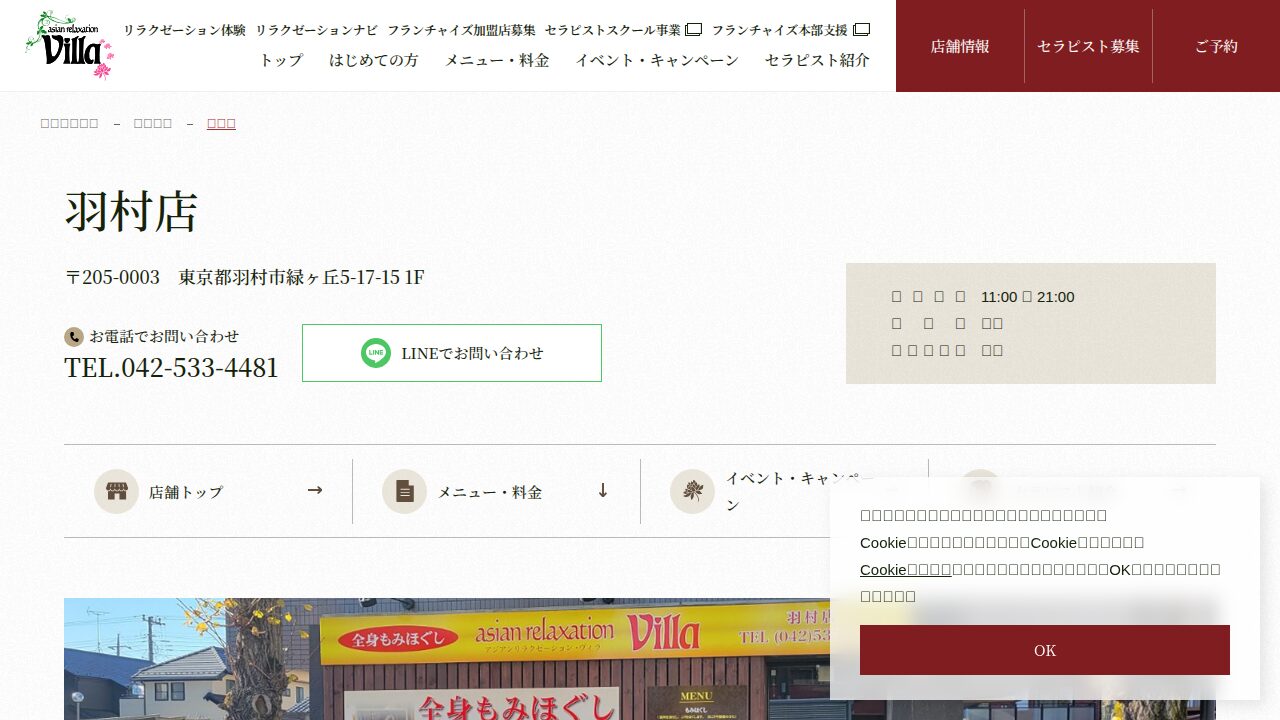Click right arrow next to 店舗トップ

315,490
